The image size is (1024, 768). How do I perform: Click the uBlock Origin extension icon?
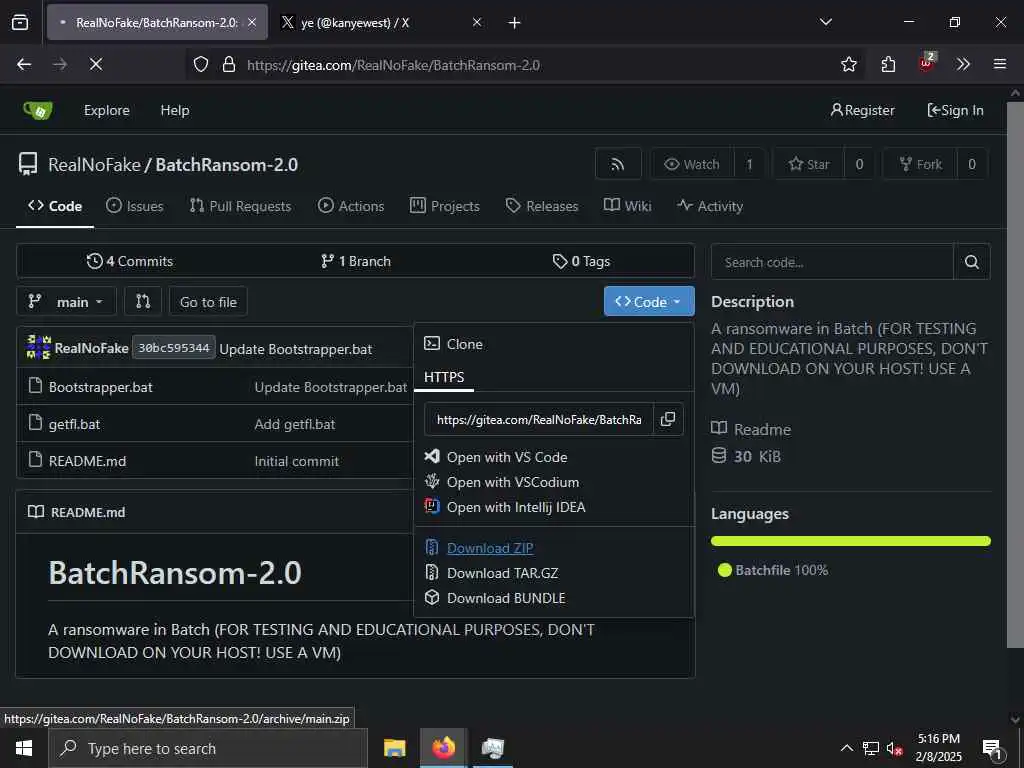pyautogui.click(x=927, y=63)
